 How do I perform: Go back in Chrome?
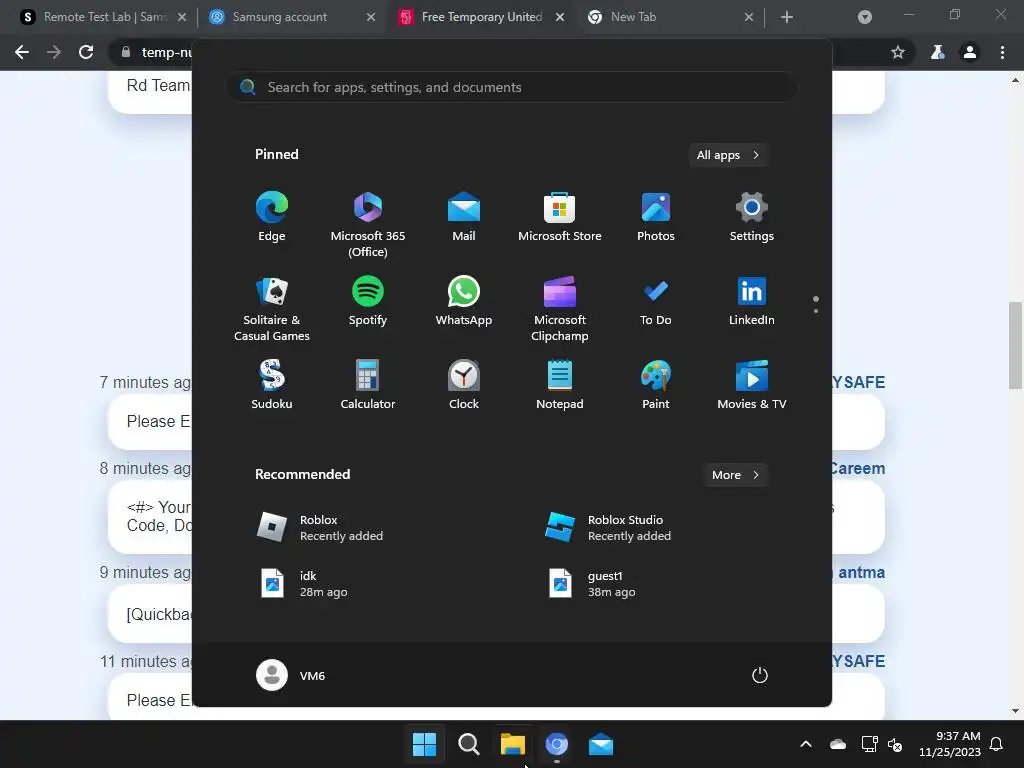point(22,52)
